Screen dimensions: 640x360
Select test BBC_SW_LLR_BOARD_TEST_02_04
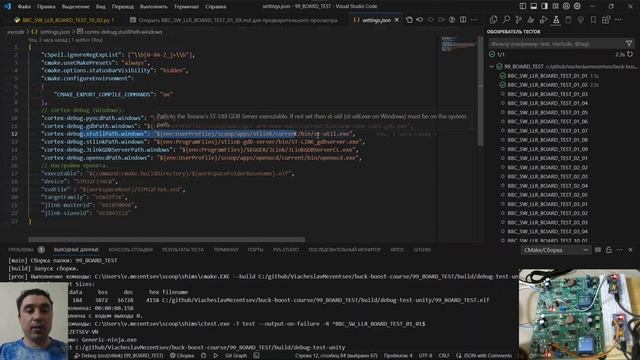click(x=547, y=186)
